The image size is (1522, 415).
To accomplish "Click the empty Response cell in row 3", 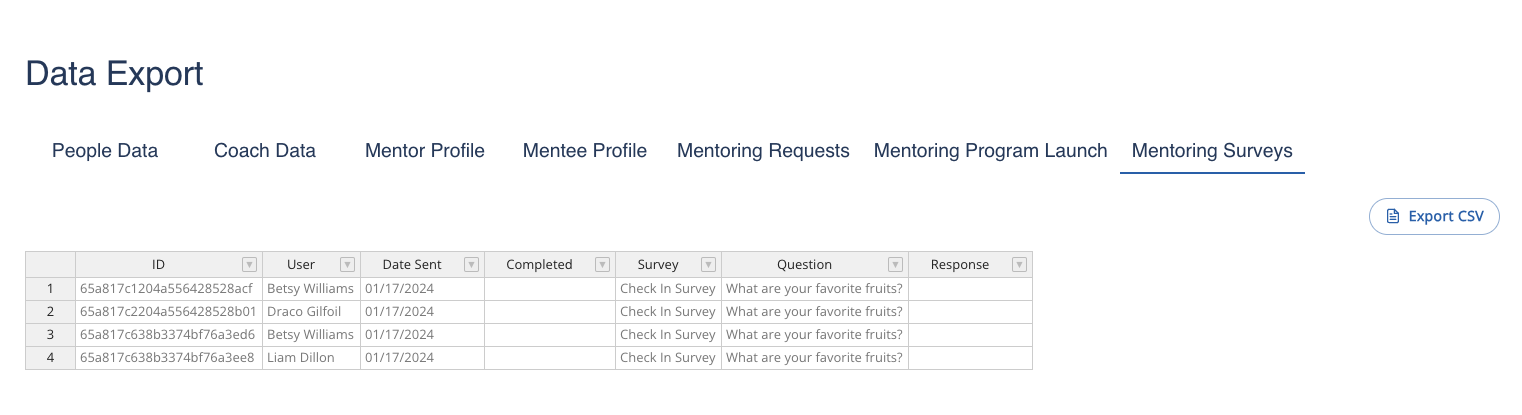I will pos(969,334).
